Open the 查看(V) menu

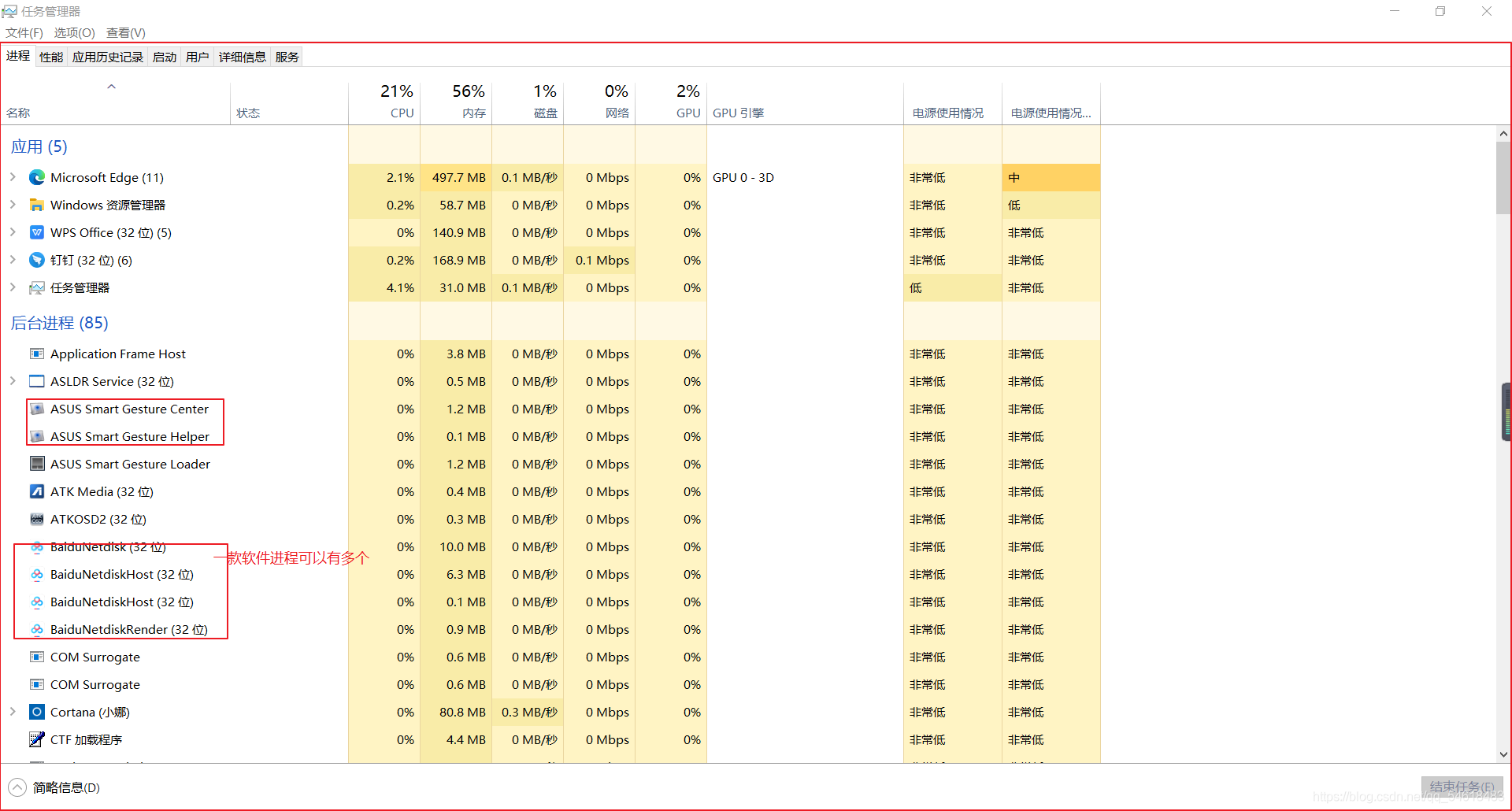[x=126, y=33]
